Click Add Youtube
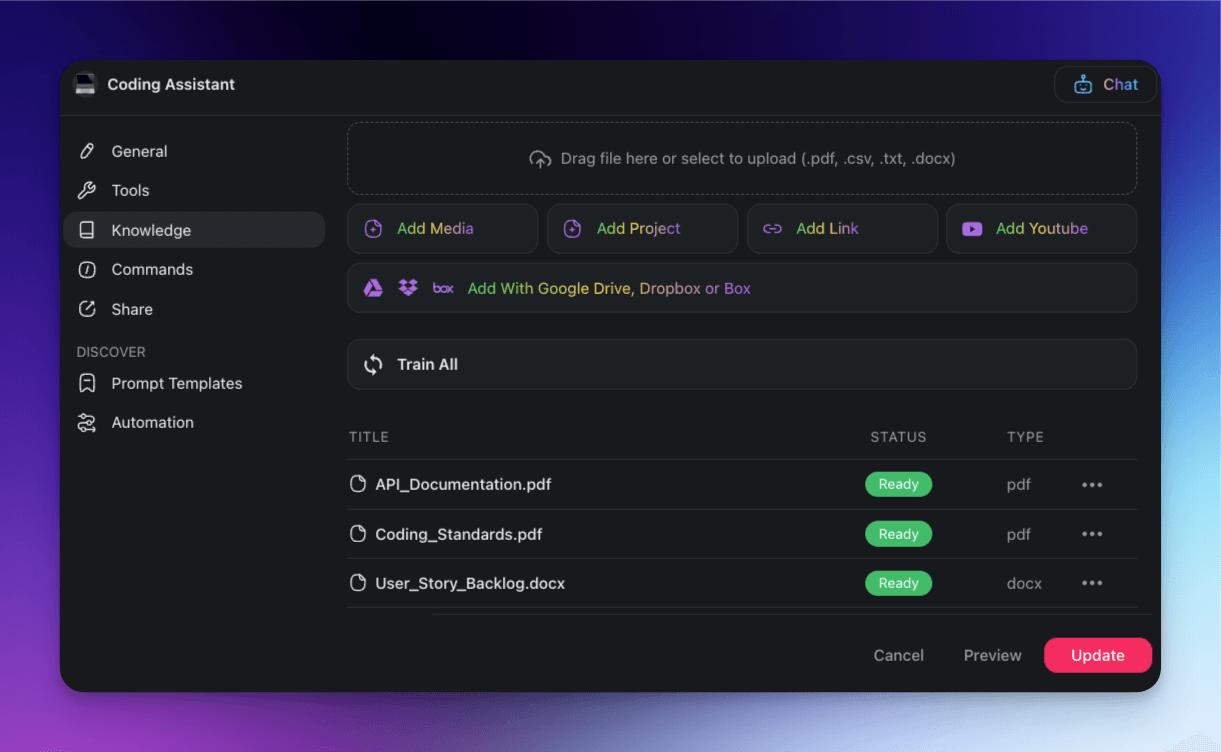The width and height of the screenshot is (1221, 752). [1041, 228]
